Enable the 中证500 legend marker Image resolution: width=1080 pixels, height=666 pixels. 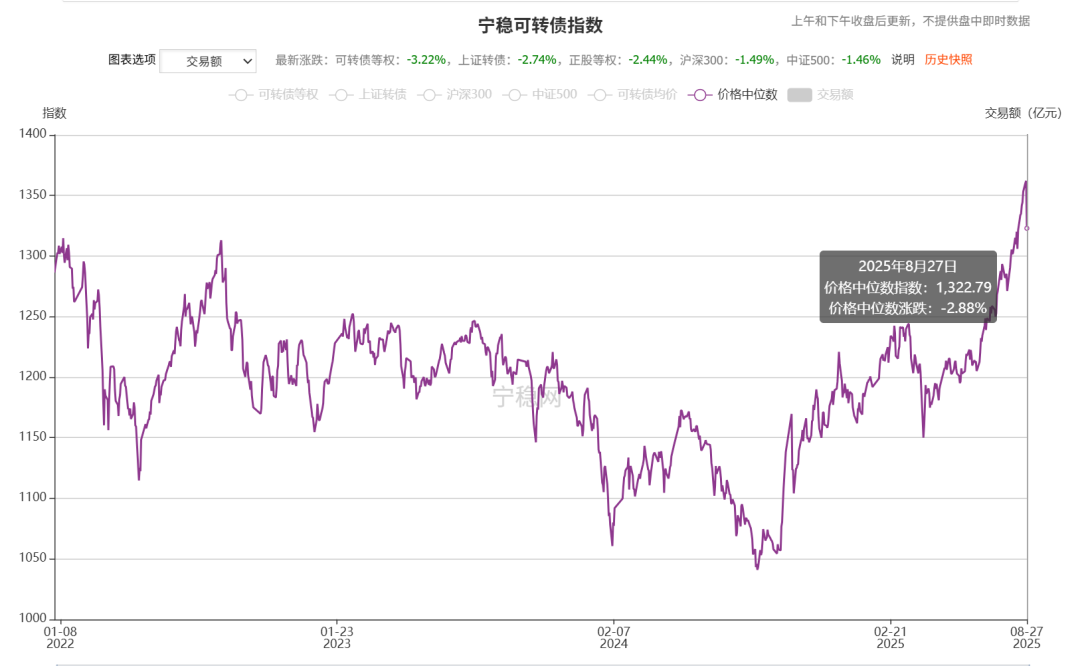click(x=540, y=94)
